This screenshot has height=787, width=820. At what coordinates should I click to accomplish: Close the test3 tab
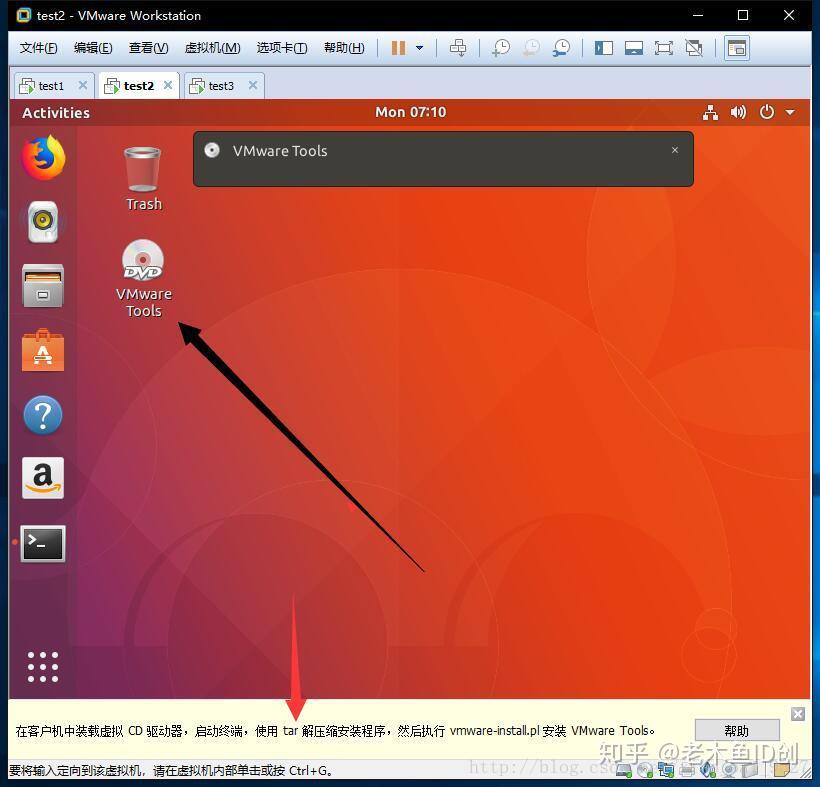[x=253, y=85]
